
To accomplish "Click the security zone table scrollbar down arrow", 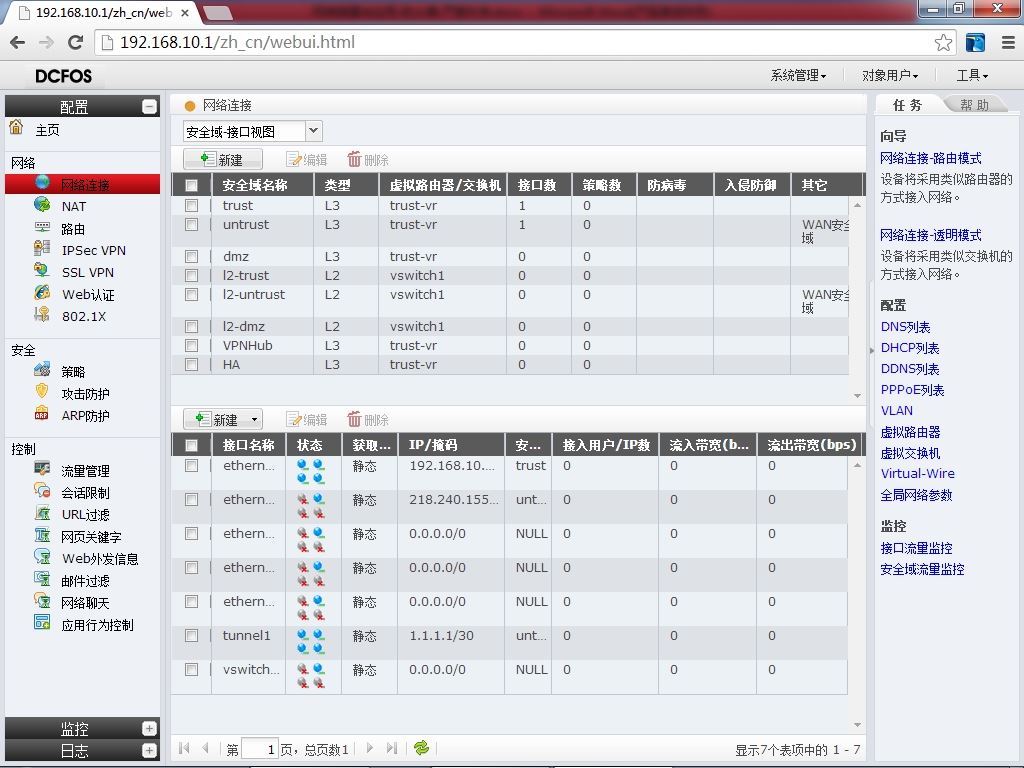I will tap(857, 396).
